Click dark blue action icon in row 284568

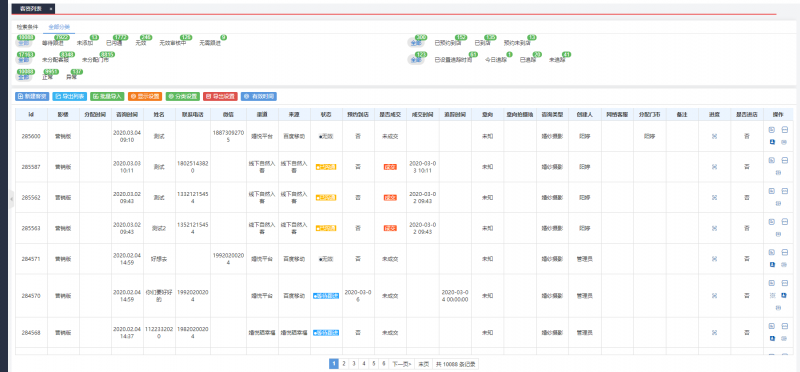[772, 338]
